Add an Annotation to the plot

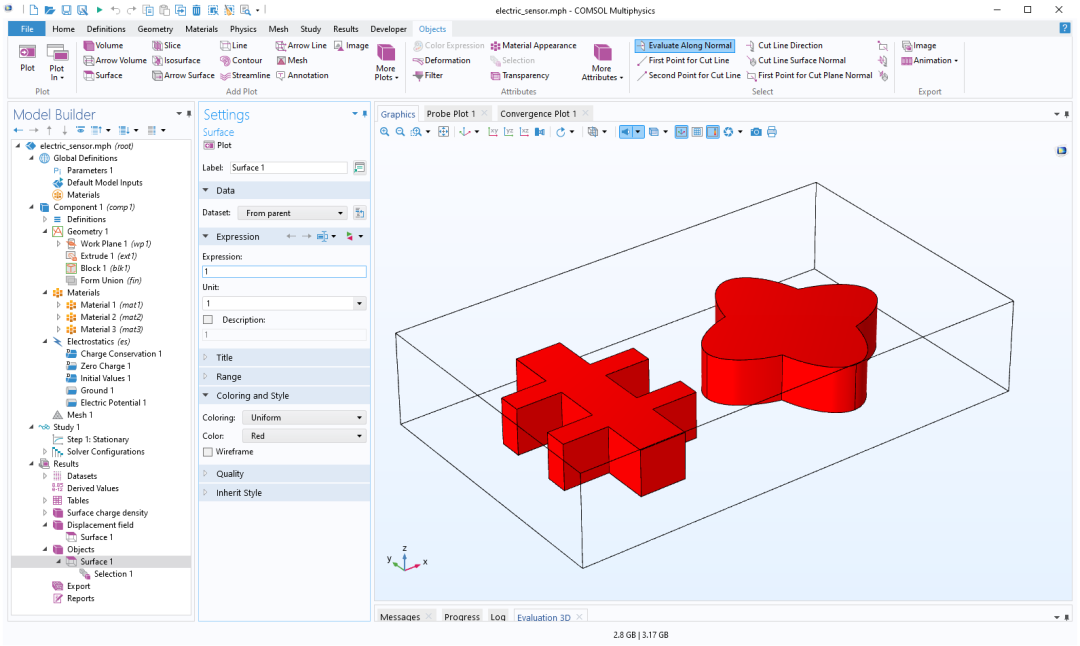pos(302,76)
